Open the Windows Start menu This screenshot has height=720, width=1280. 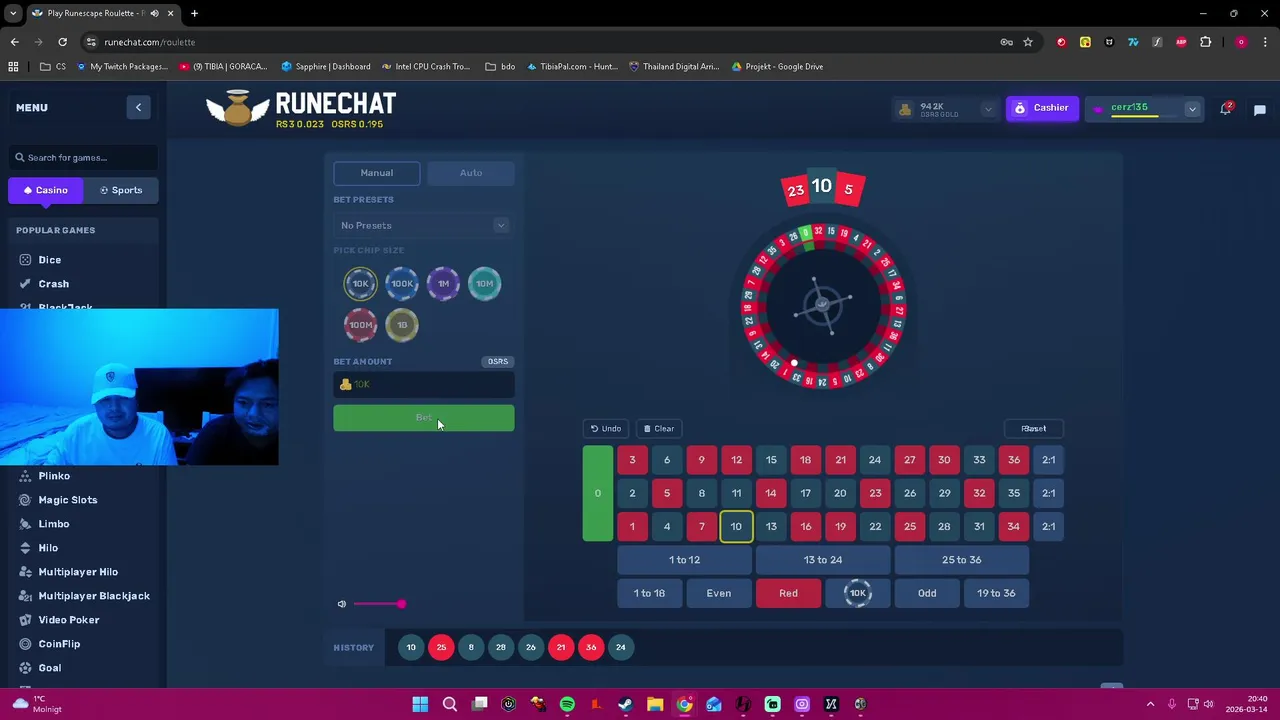420,704
